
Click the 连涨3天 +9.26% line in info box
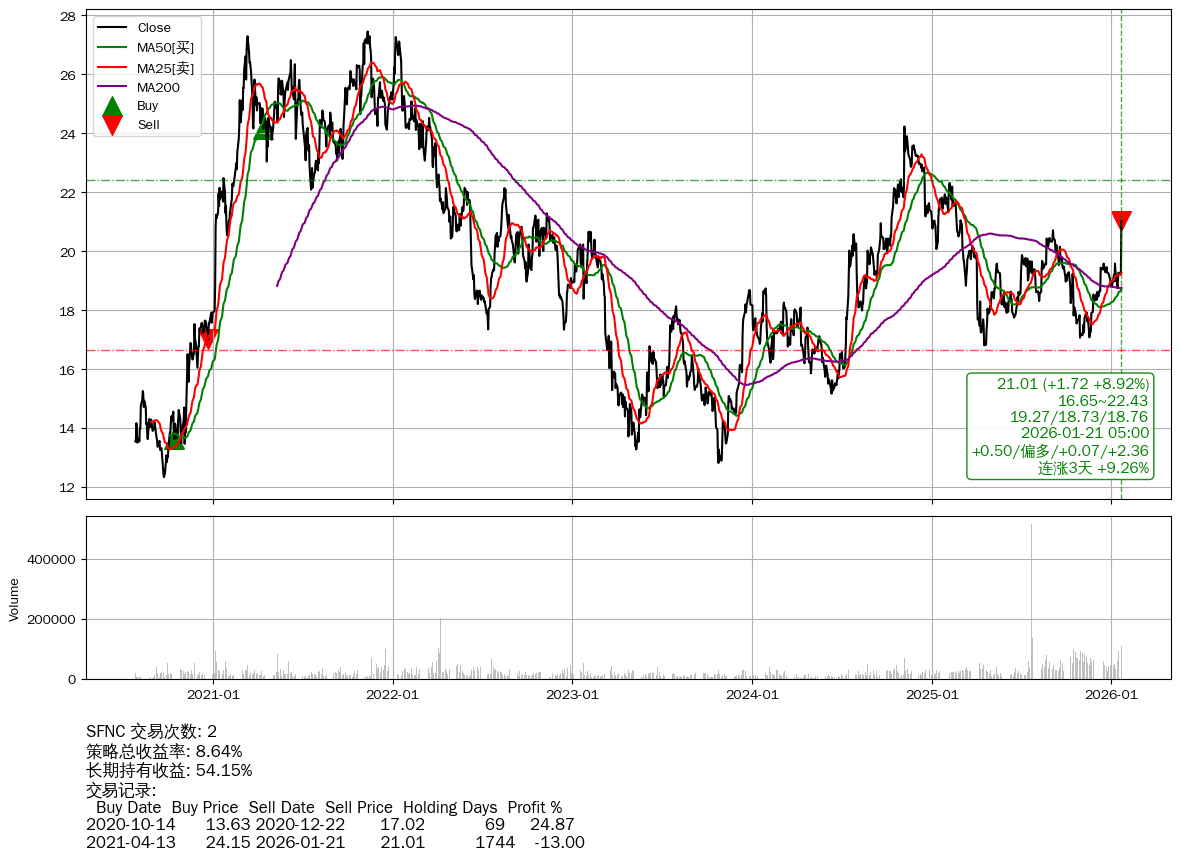tap(1092, 467)
